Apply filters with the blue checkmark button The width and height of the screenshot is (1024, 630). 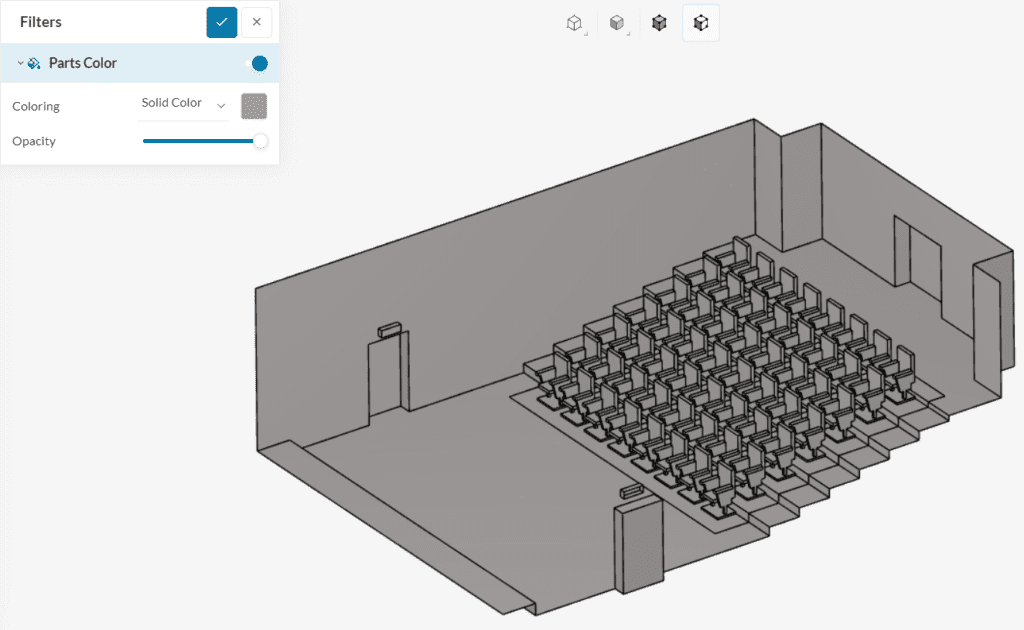(x=221, y=22)
